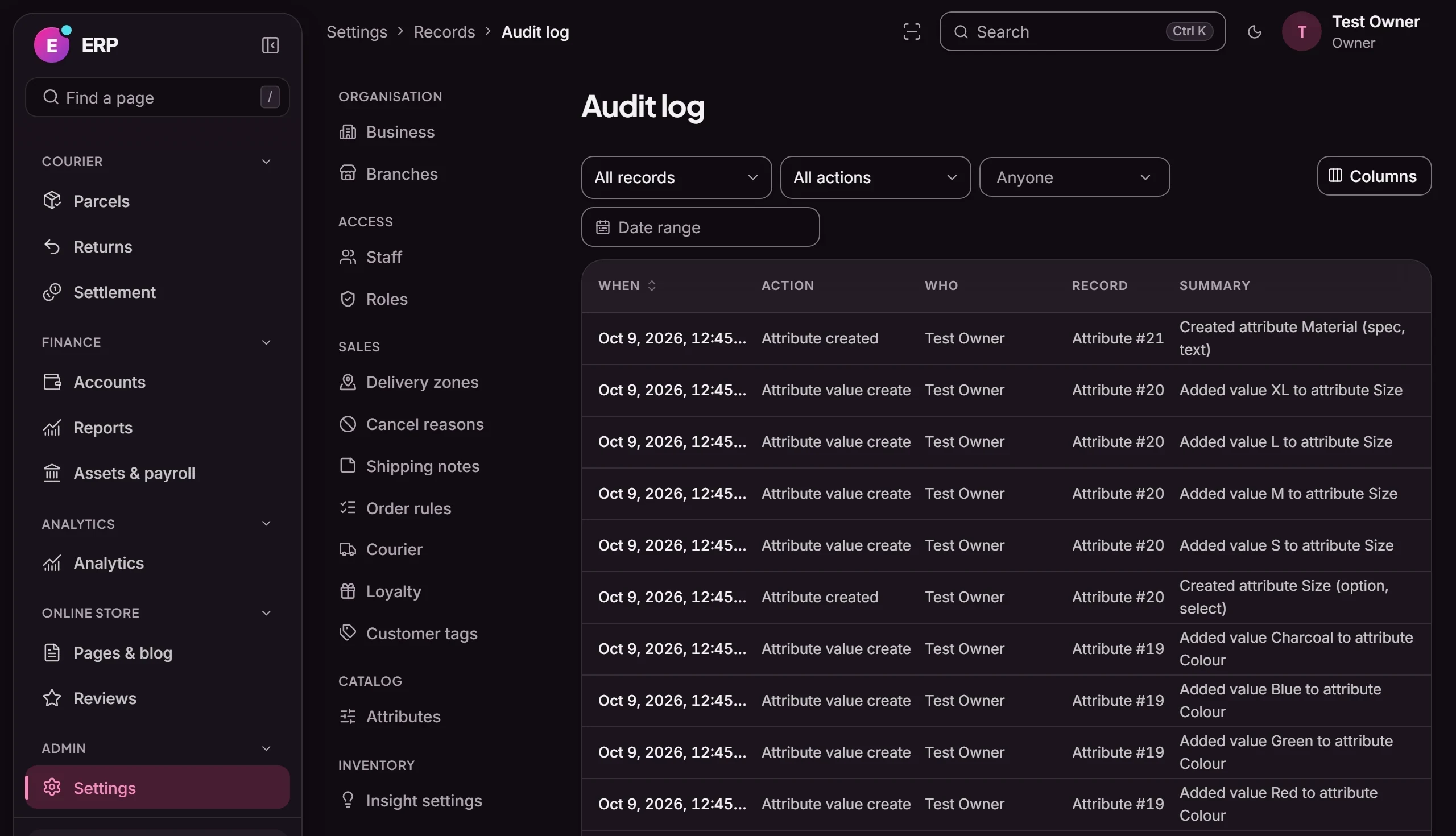
Task: Collapse the Online Store sidebar section
Action: 266,613
